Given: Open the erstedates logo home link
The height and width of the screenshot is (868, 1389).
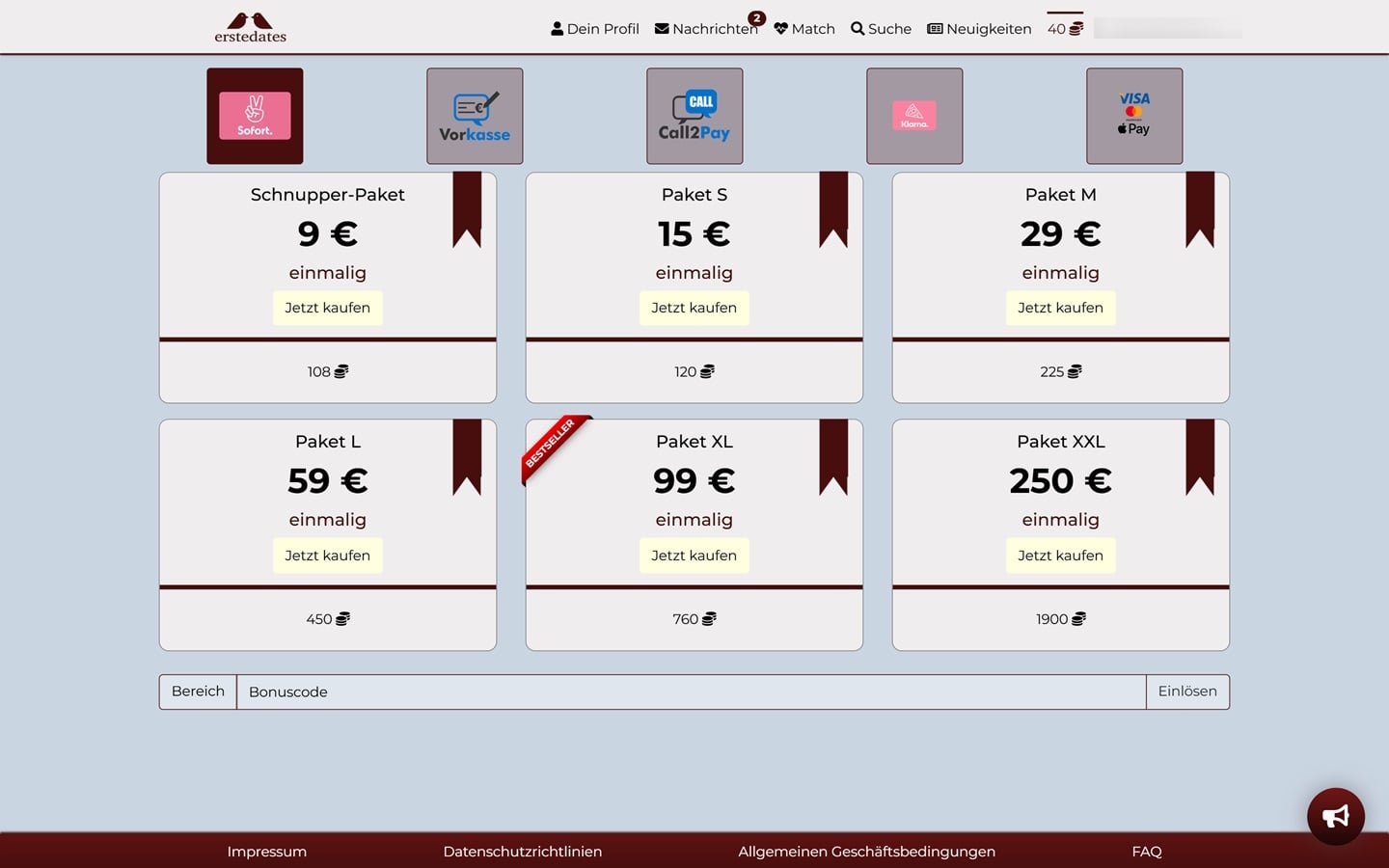Looking at the screenshot, I should pyautogui.click(x=251, y=27).
